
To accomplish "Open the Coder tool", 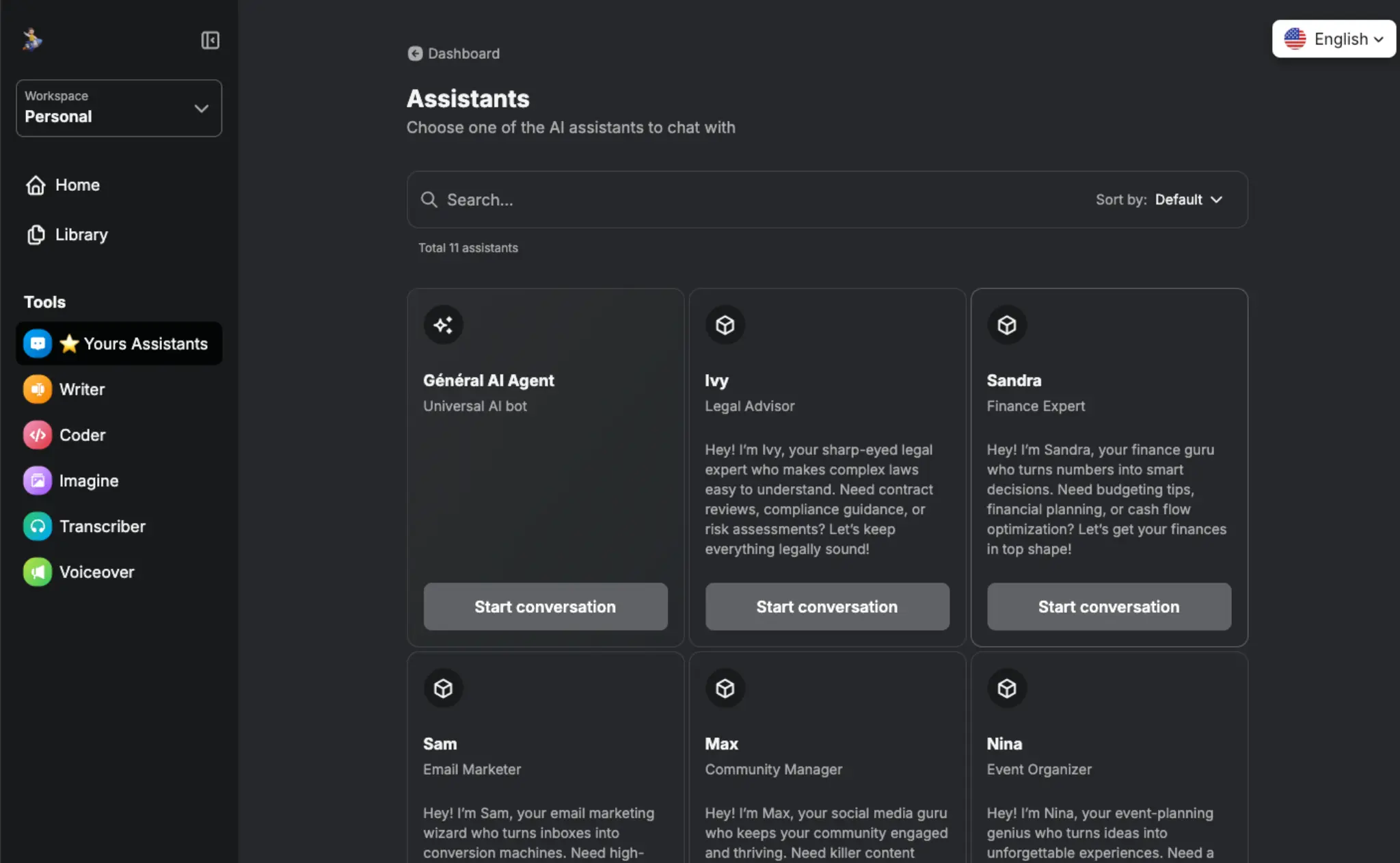I will pyautogui.click(x=81, y=435).
